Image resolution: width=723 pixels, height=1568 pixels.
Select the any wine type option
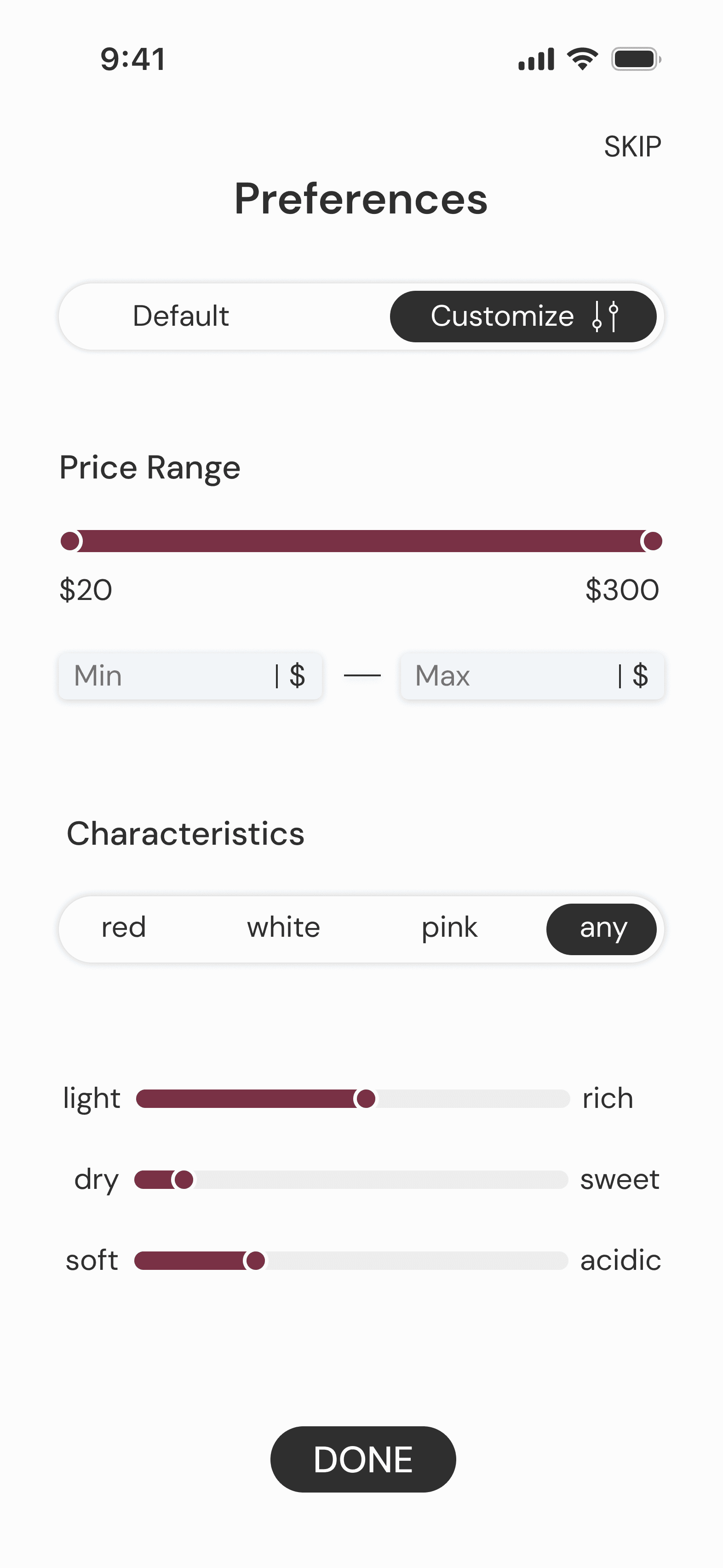point(601,929)
